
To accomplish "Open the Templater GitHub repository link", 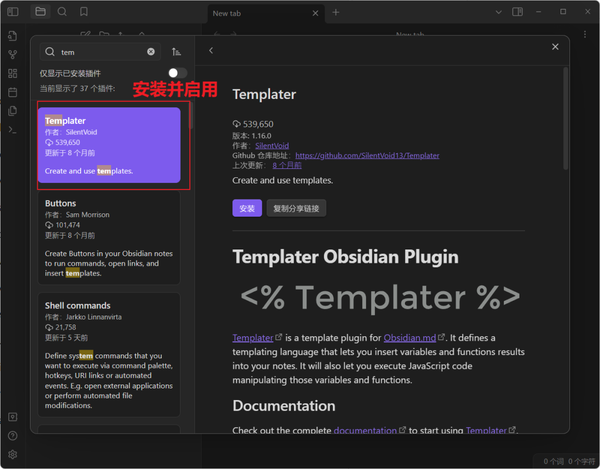I will coord(367,156).
